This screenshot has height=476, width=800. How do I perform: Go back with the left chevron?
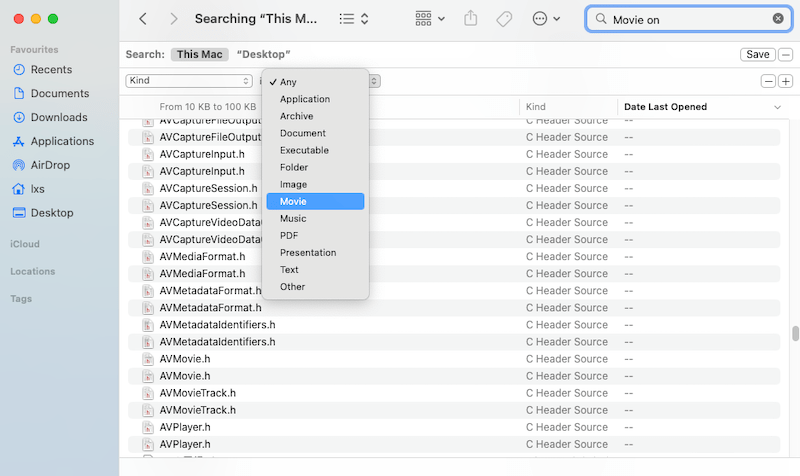143,19
